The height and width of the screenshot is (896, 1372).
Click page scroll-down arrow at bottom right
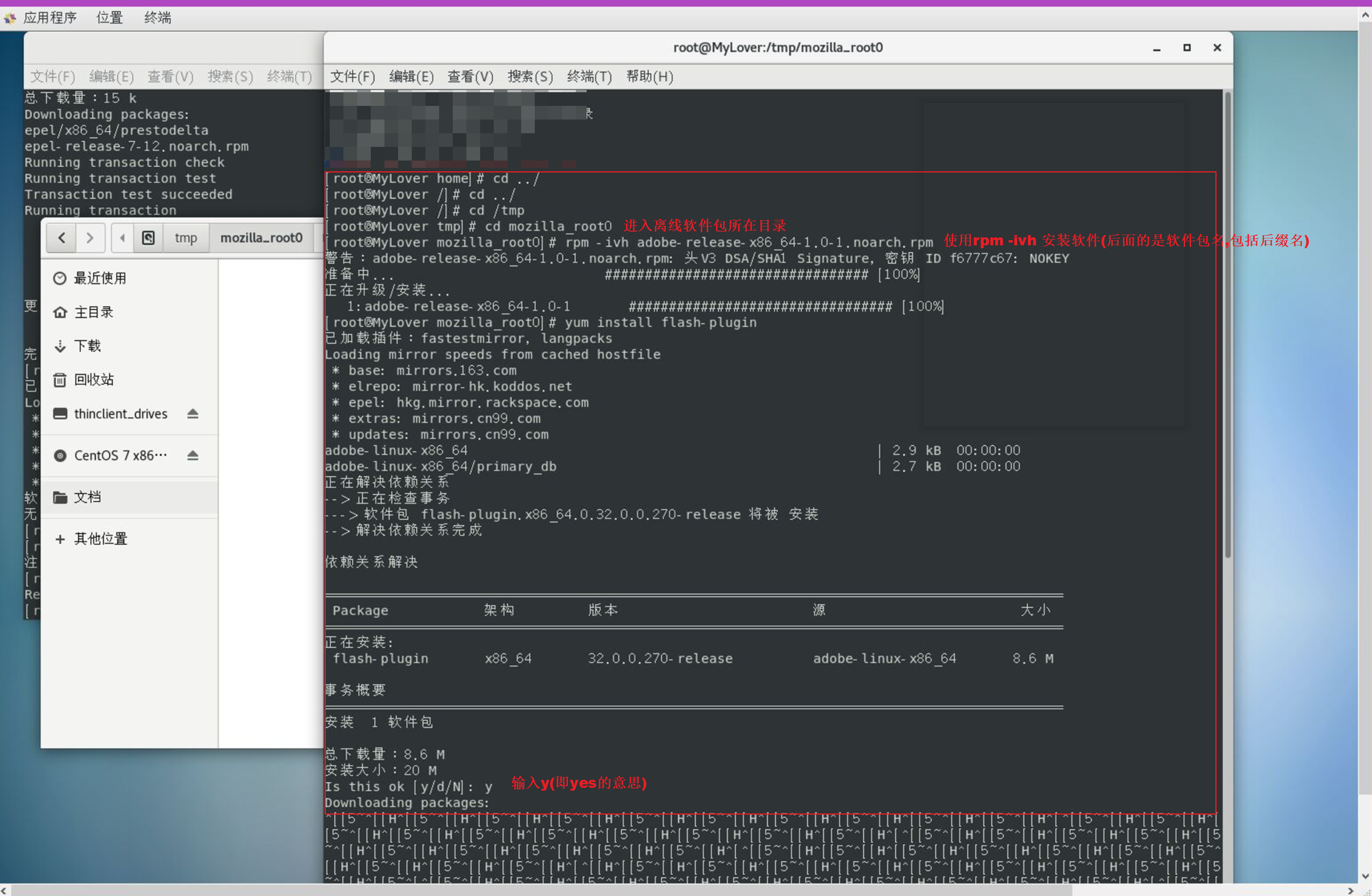coord(1365,877)
